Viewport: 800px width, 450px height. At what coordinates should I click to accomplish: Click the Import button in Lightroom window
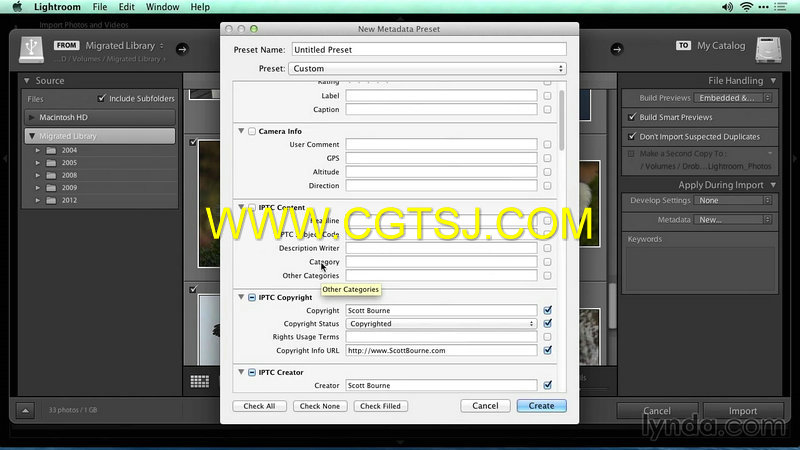(x=743, y=411)
